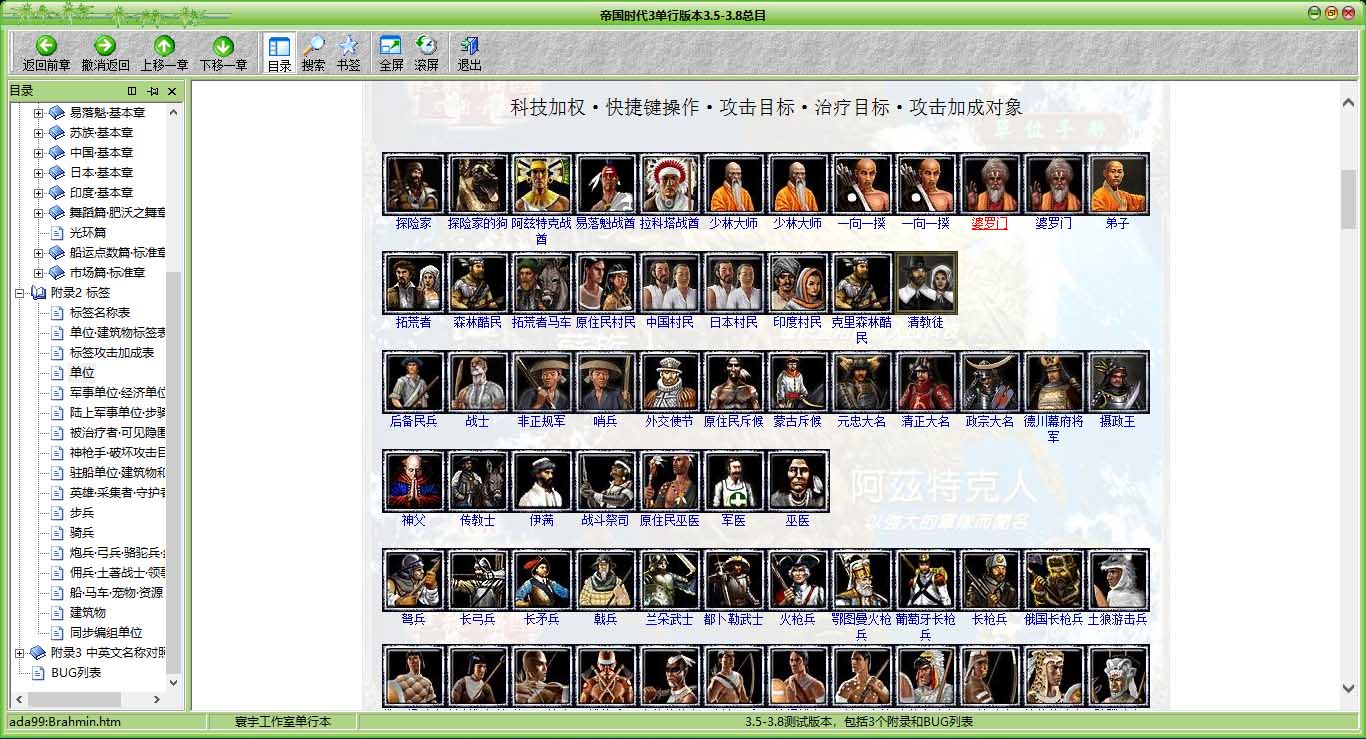1366x739 pixels.
Task: Click the 弩兵 crossbowman portrait
Action: pos(414,580)
